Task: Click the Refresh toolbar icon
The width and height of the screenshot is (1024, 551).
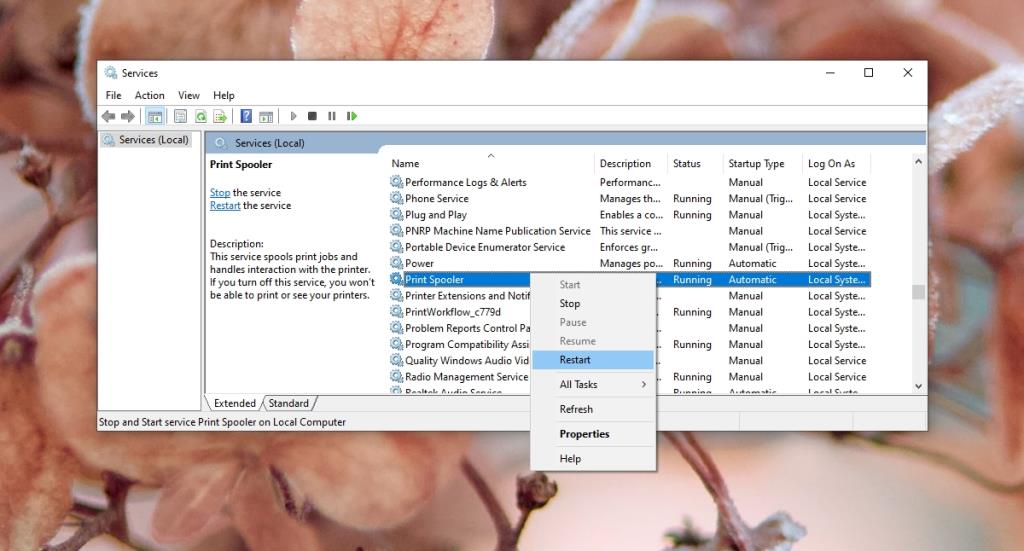Action: pyautogui.click(x=200, y=116)
